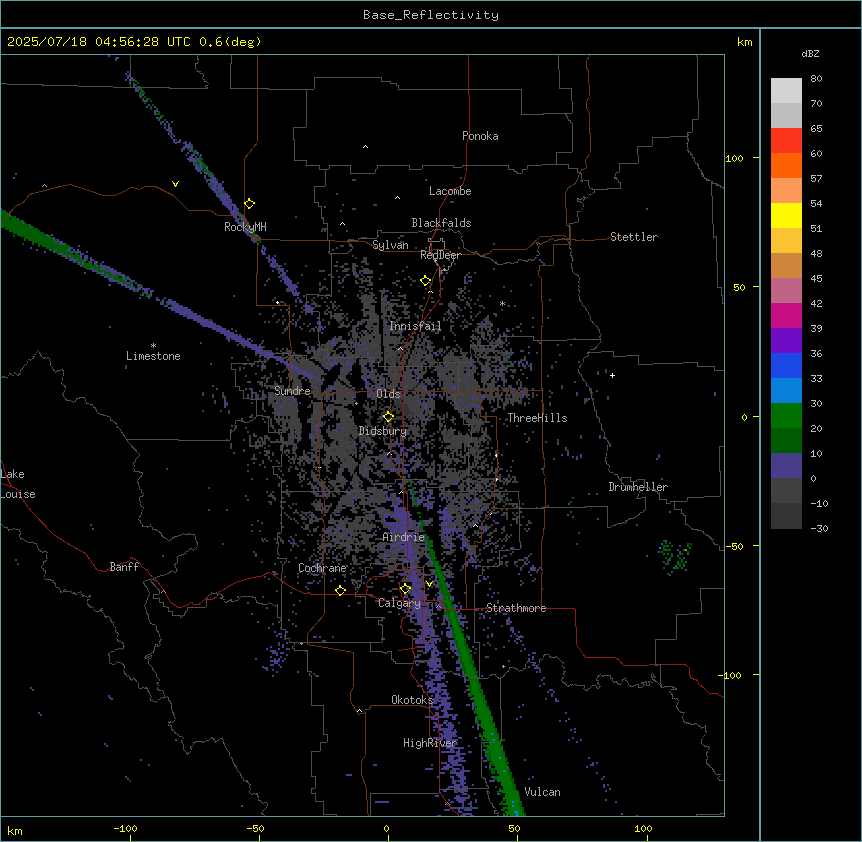Click the asterisk marker above Limestone
The height and width of the screenshot is (842, 862).
(x=153, y=346)
